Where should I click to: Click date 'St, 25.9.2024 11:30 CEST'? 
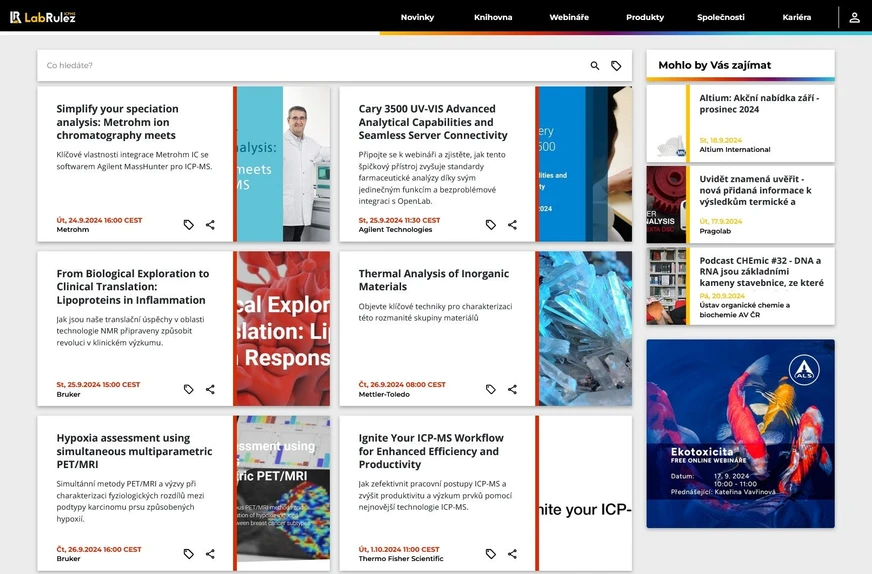399,220
